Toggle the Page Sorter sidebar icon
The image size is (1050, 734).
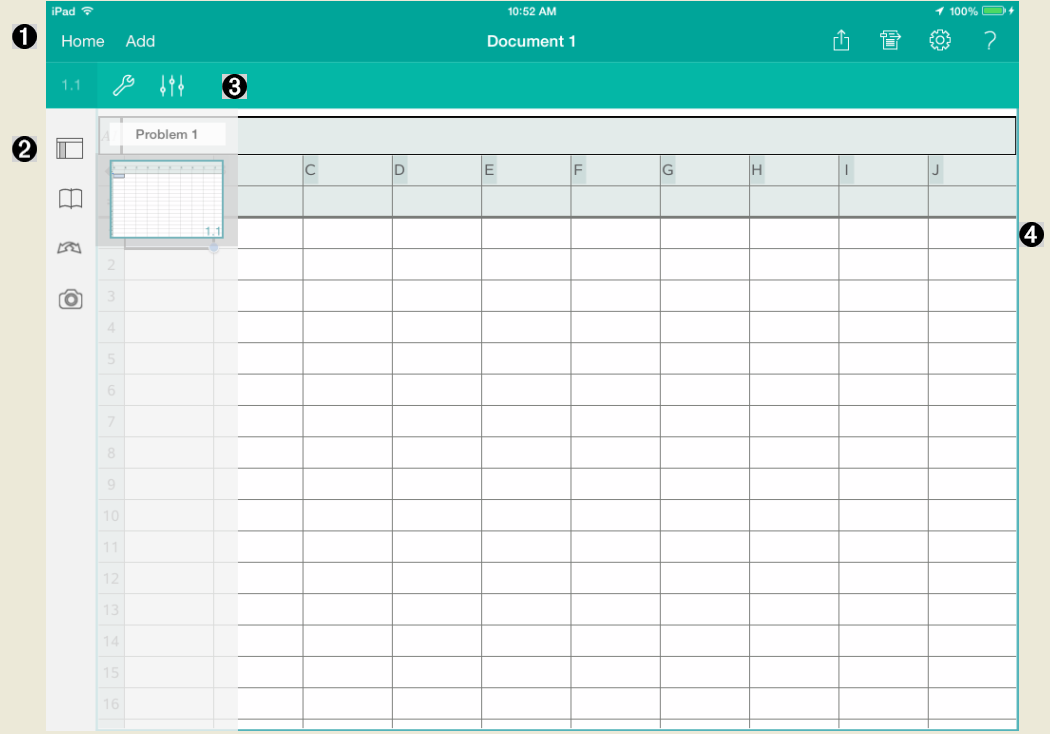pyautogui.click(x=70, y=149)
